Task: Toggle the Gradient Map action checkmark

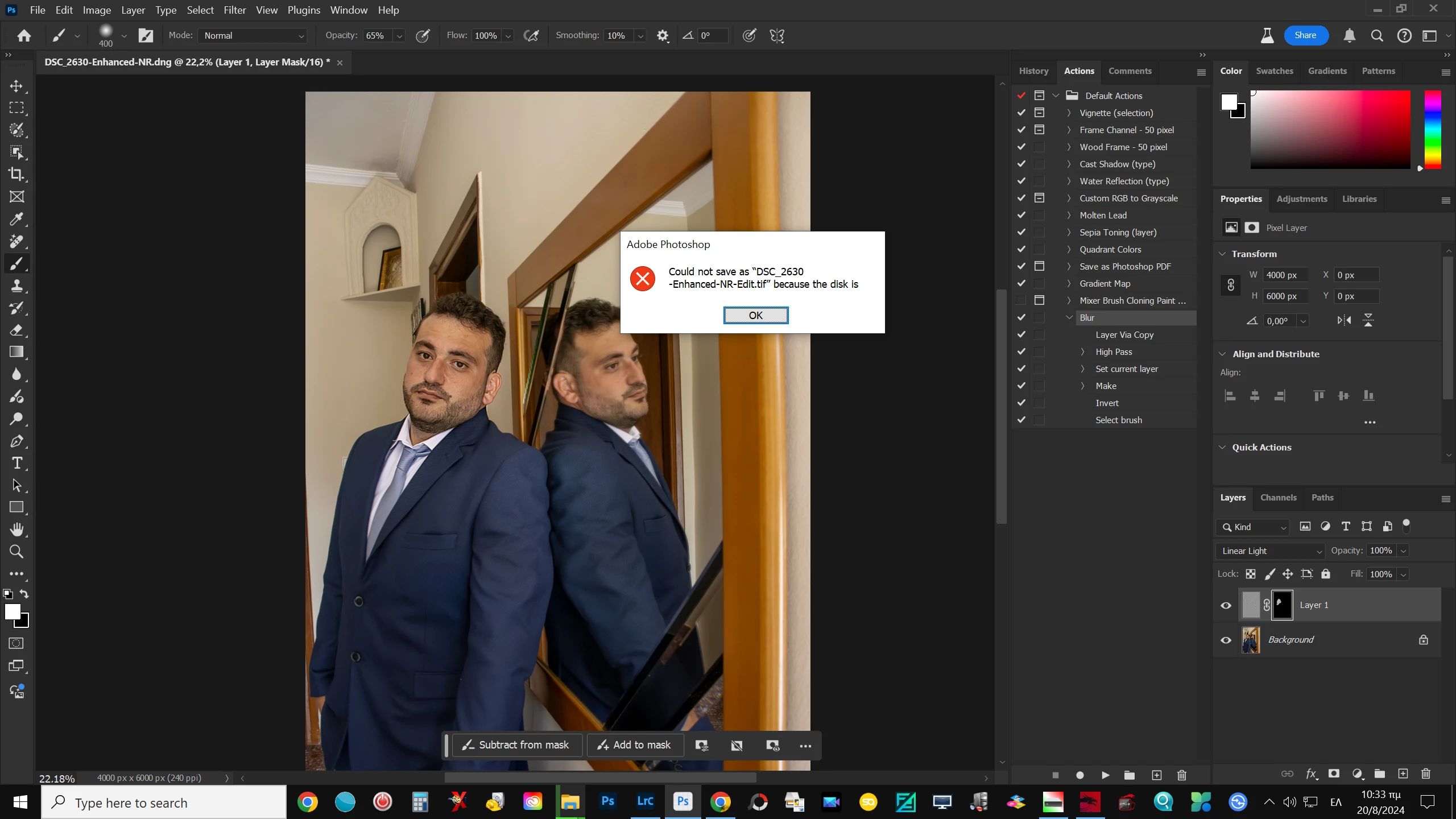Action: (1021, 283)
